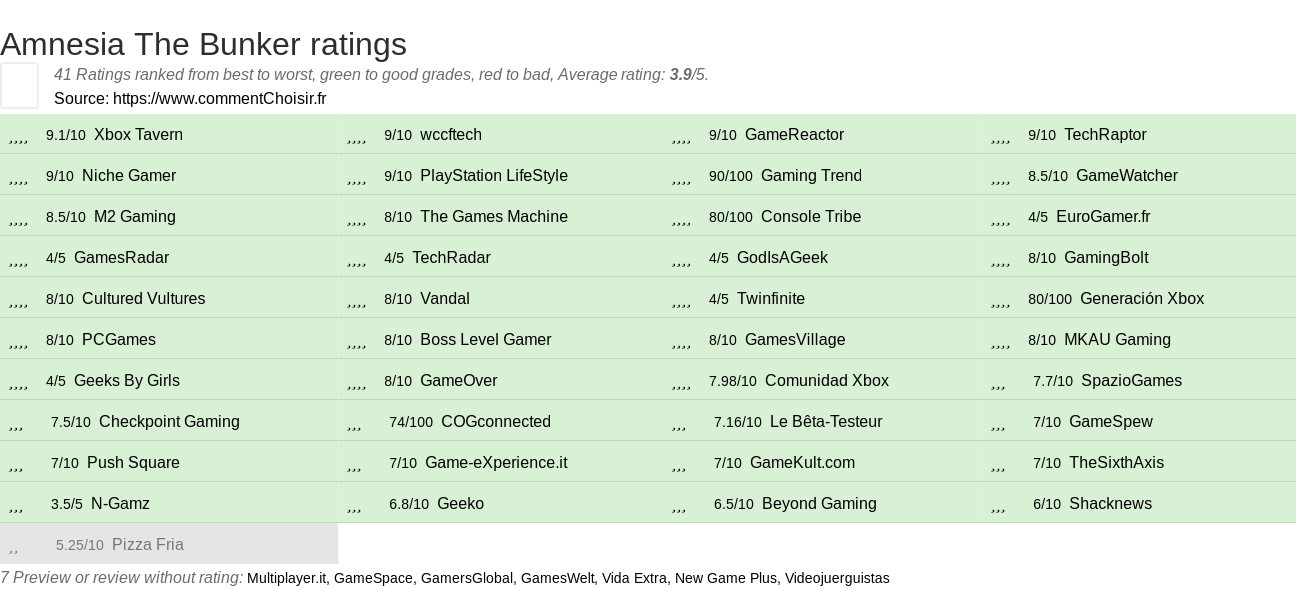Click the star icon beside Geeks By Girls
This screenshot has height=589, width=1296.
click(18, 382)
